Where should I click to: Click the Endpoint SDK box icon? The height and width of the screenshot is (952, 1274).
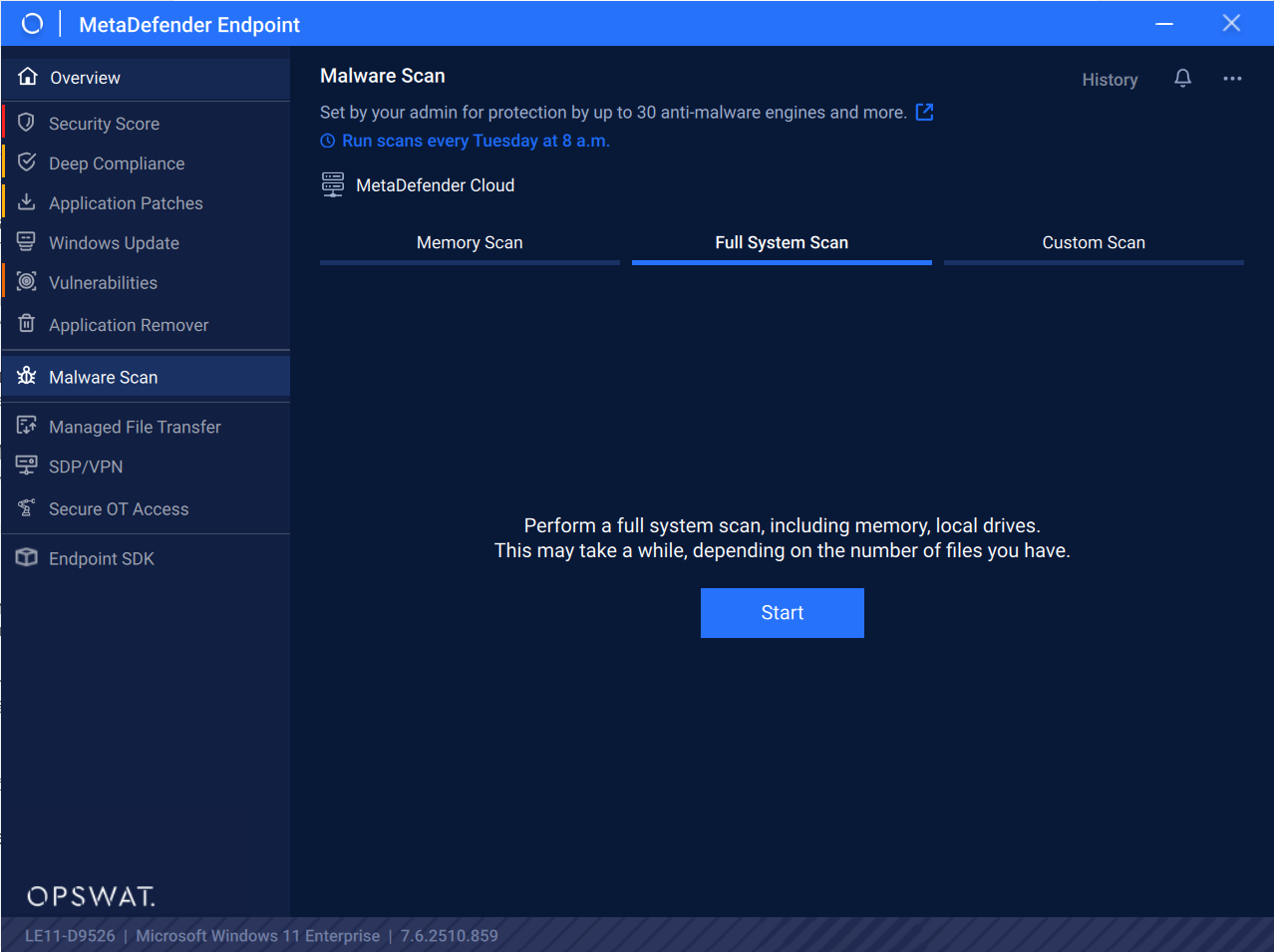27,558
